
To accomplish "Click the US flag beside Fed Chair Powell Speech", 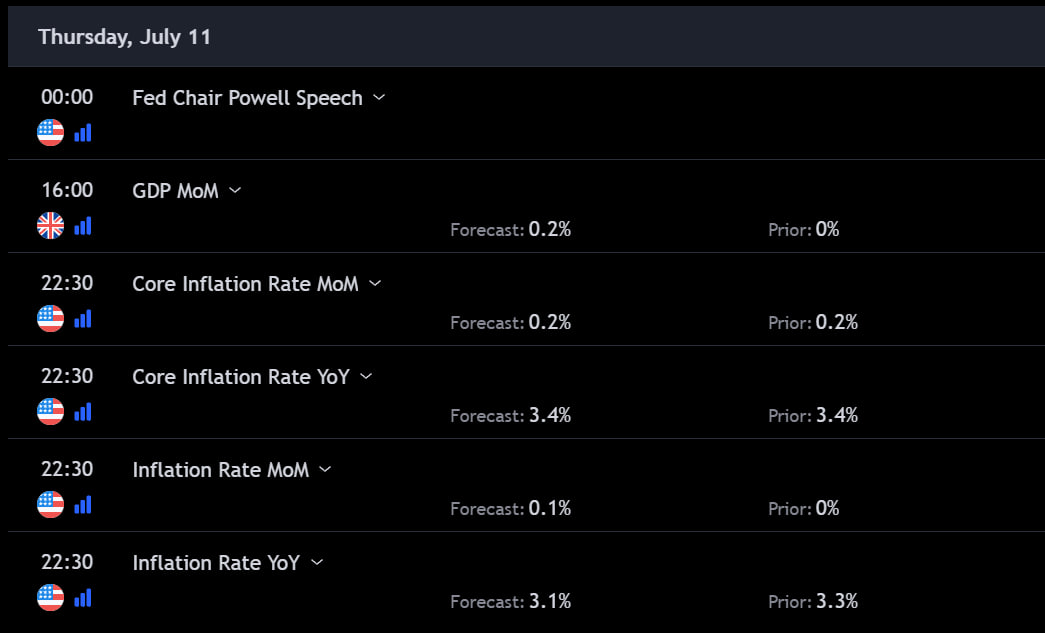I will [x=50, y=133].
